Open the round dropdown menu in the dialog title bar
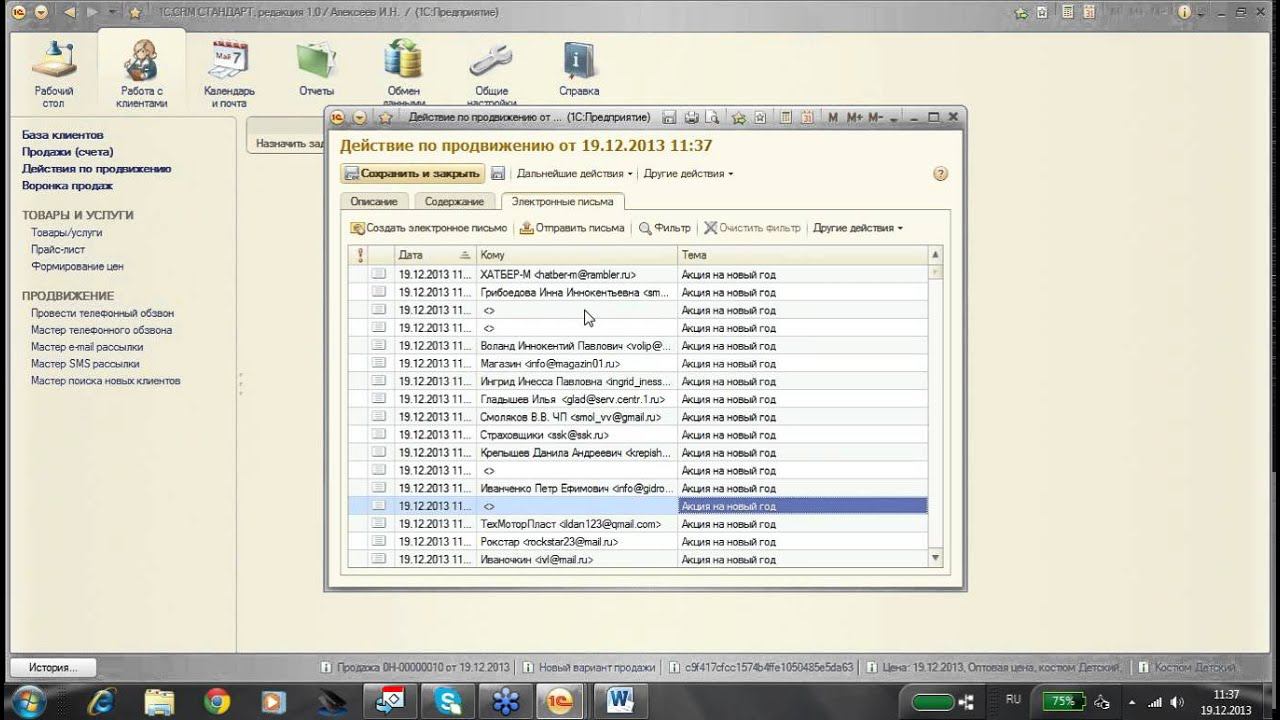The image size is (1280, 720). pyautogui.click(x=360, y=118)
